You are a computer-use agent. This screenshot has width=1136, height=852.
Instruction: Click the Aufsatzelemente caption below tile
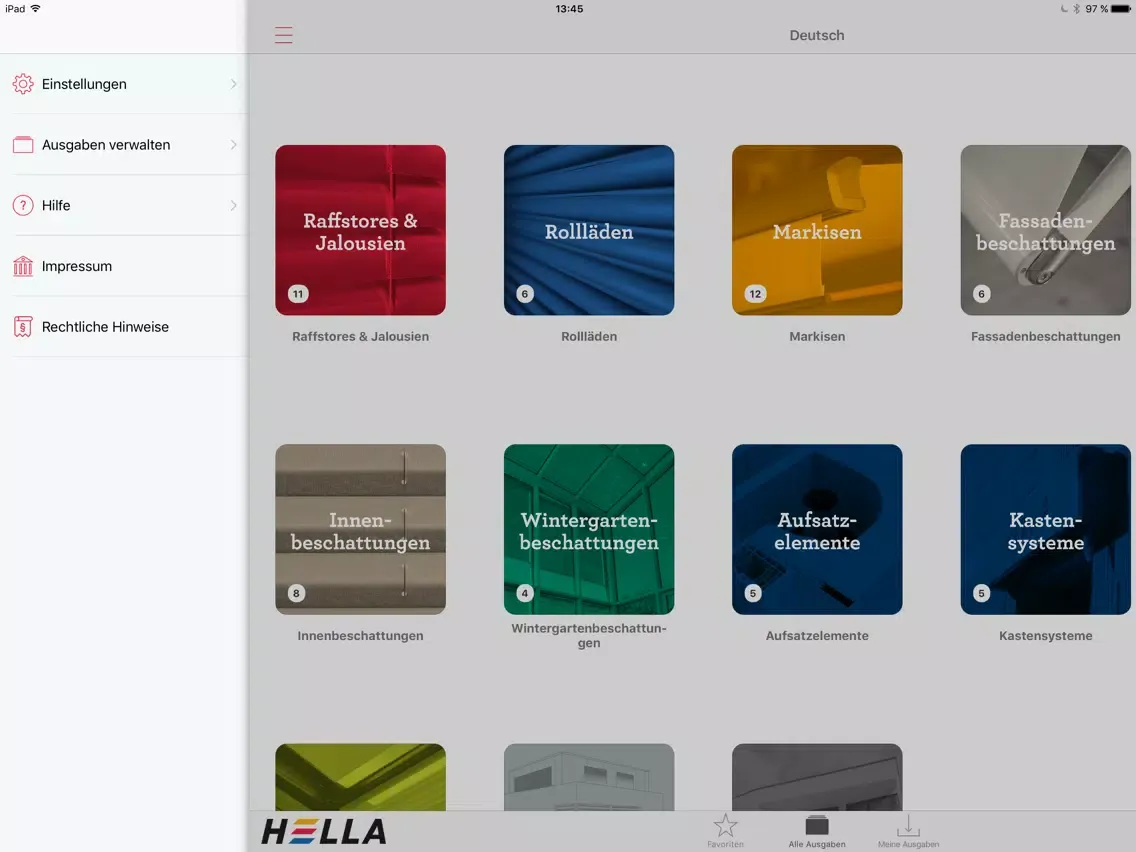(x=817, y=635)
